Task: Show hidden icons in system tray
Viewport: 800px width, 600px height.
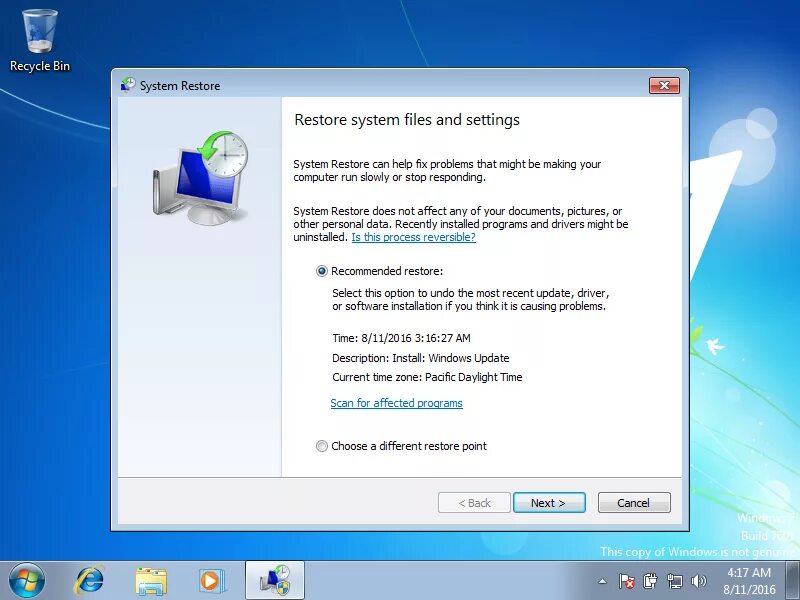Action: point(603,581)
